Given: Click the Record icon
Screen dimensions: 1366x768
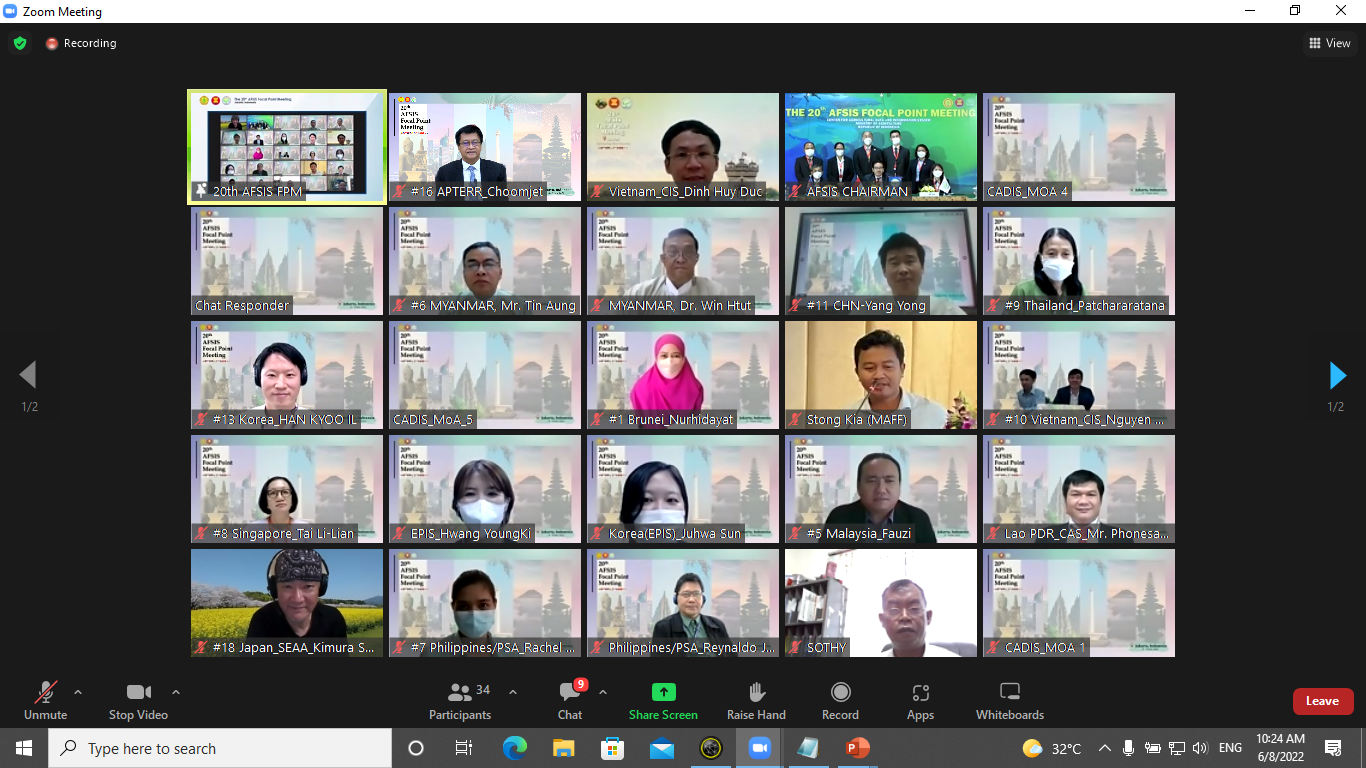Looking at the screenshot, I should (840, 700).
